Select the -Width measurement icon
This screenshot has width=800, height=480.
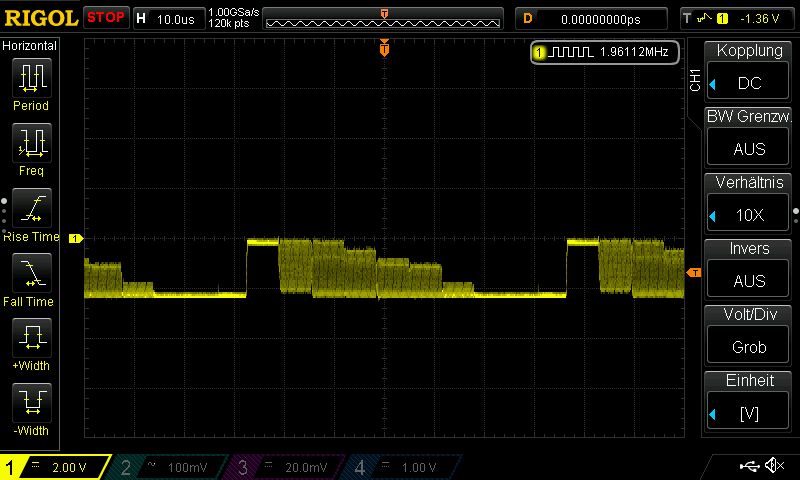point(31,403)
